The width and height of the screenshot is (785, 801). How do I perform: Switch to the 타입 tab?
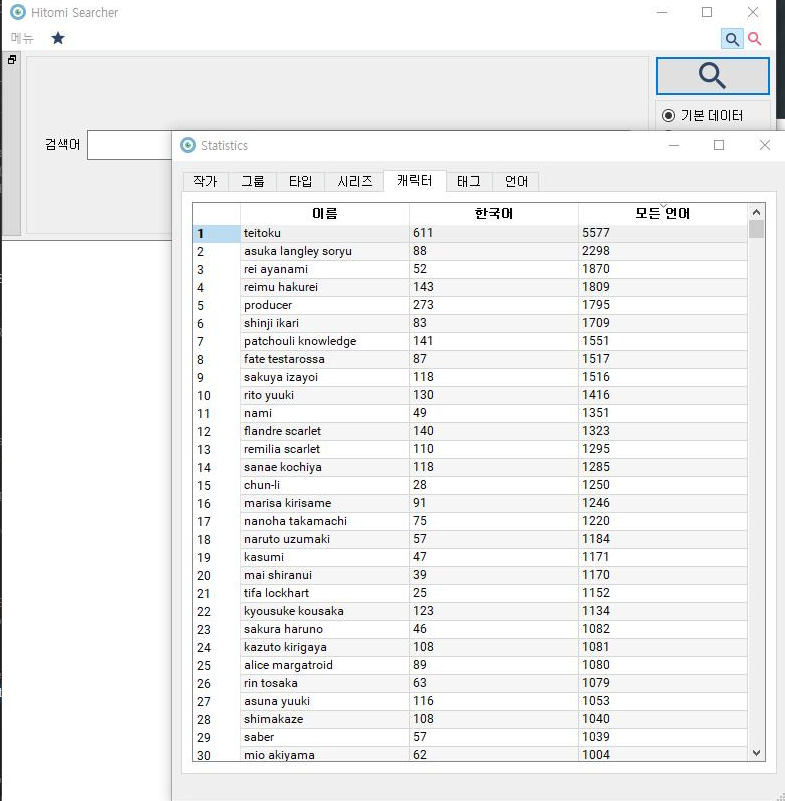click(x=300, y=181)
